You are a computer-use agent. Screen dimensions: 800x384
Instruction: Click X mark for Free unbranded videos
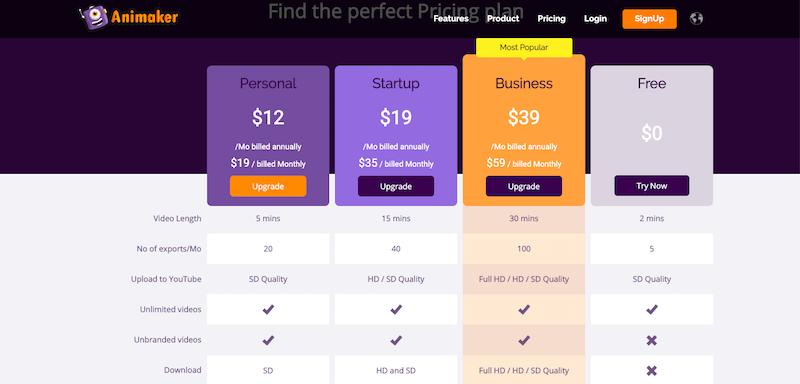tap(652, 340)
